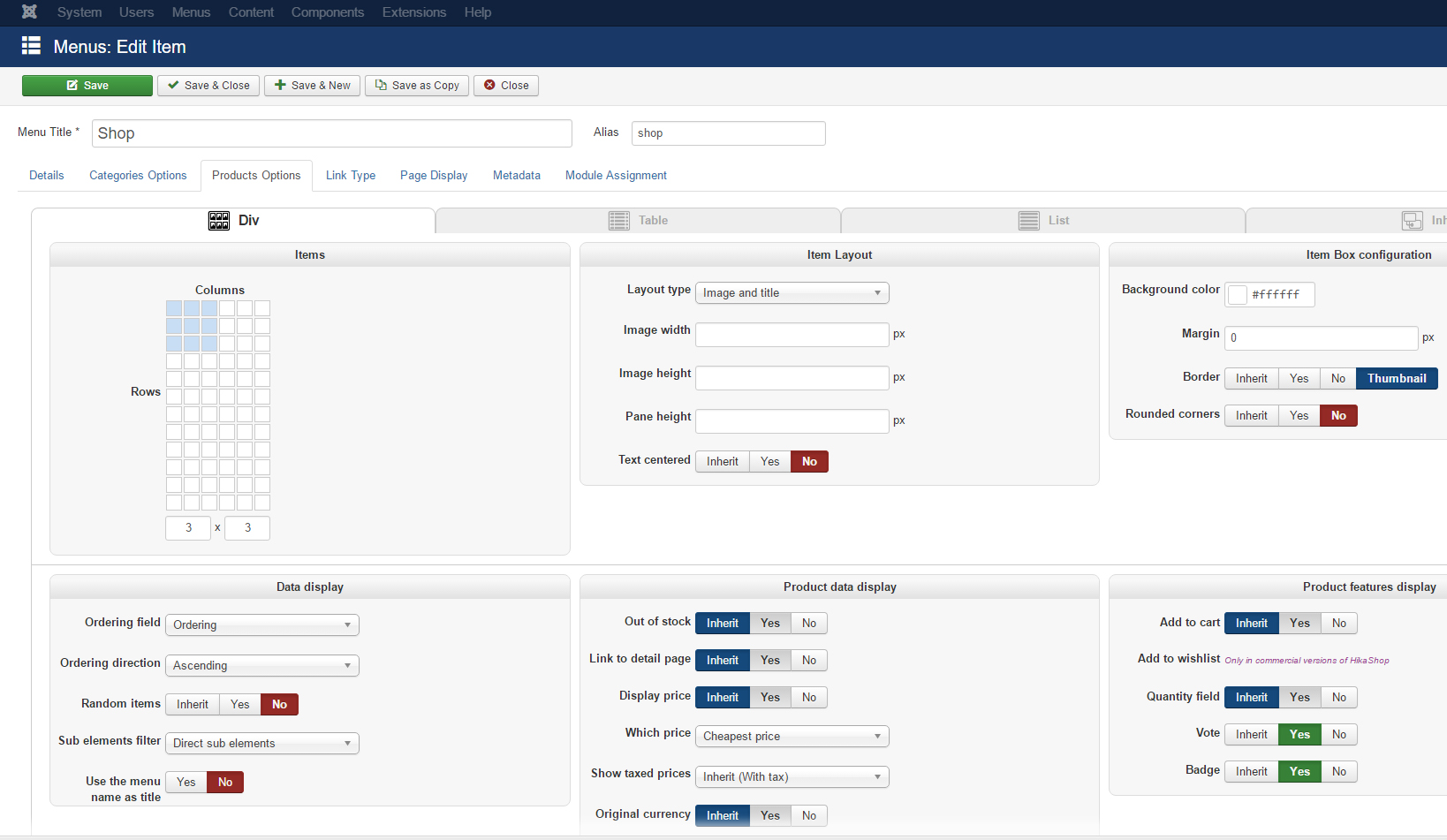Viewport: 1447px width, 840px height.
Task: Set Border to Yes
Action: (x=1299, y=379)
